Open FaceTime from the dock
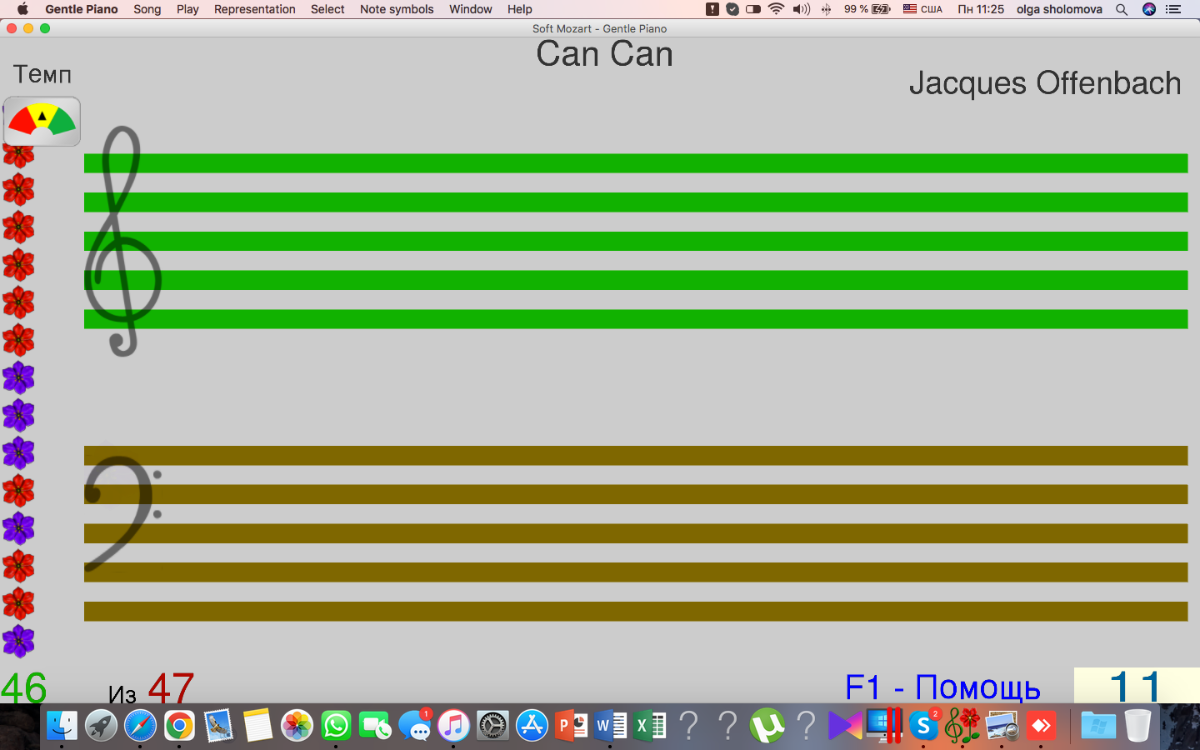 (375, 725)
